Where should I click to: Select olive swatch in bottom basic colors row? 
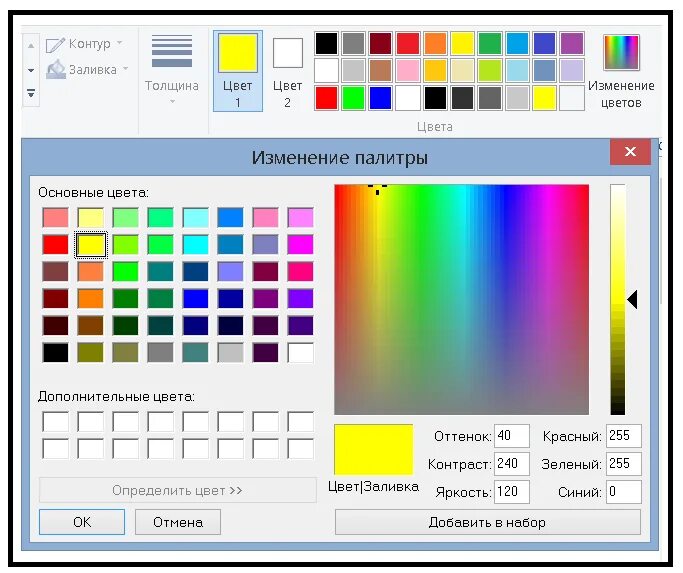(91, 353)
